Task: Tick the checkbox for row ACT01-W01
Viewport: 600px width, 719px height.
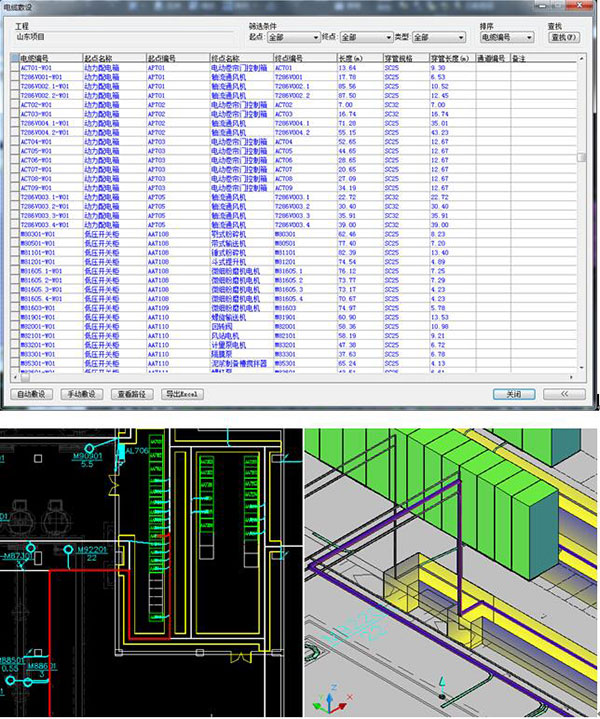Action: (x=13, y=69)
